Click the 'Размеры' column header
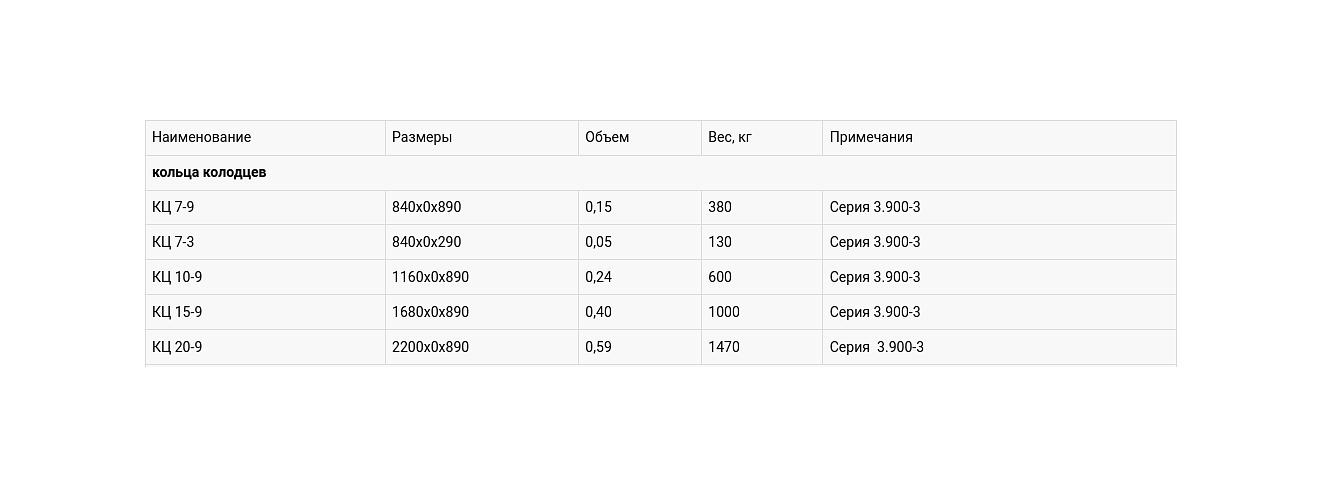Screen dimensions: 1322x483 tap(422, 138)
